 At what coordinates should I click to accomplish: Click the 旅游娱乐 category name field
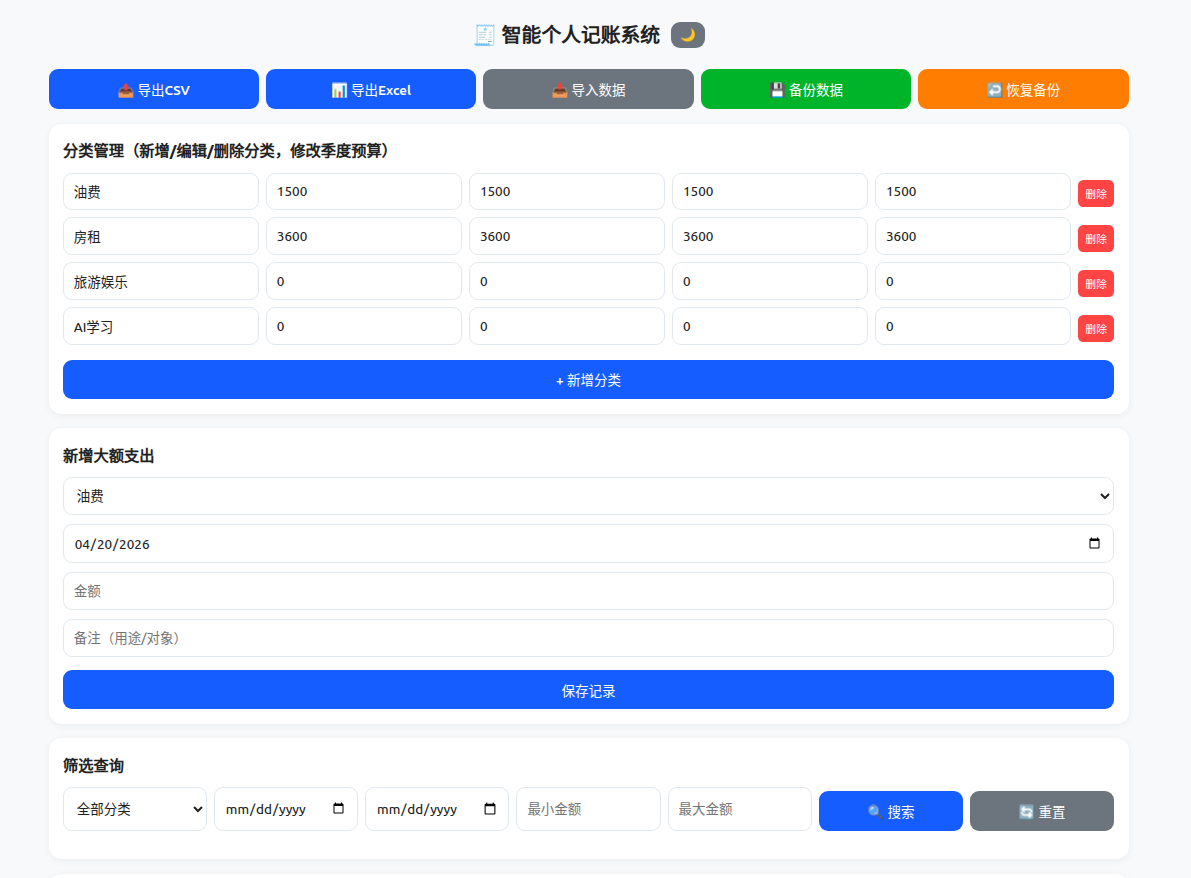coord(161,282)
